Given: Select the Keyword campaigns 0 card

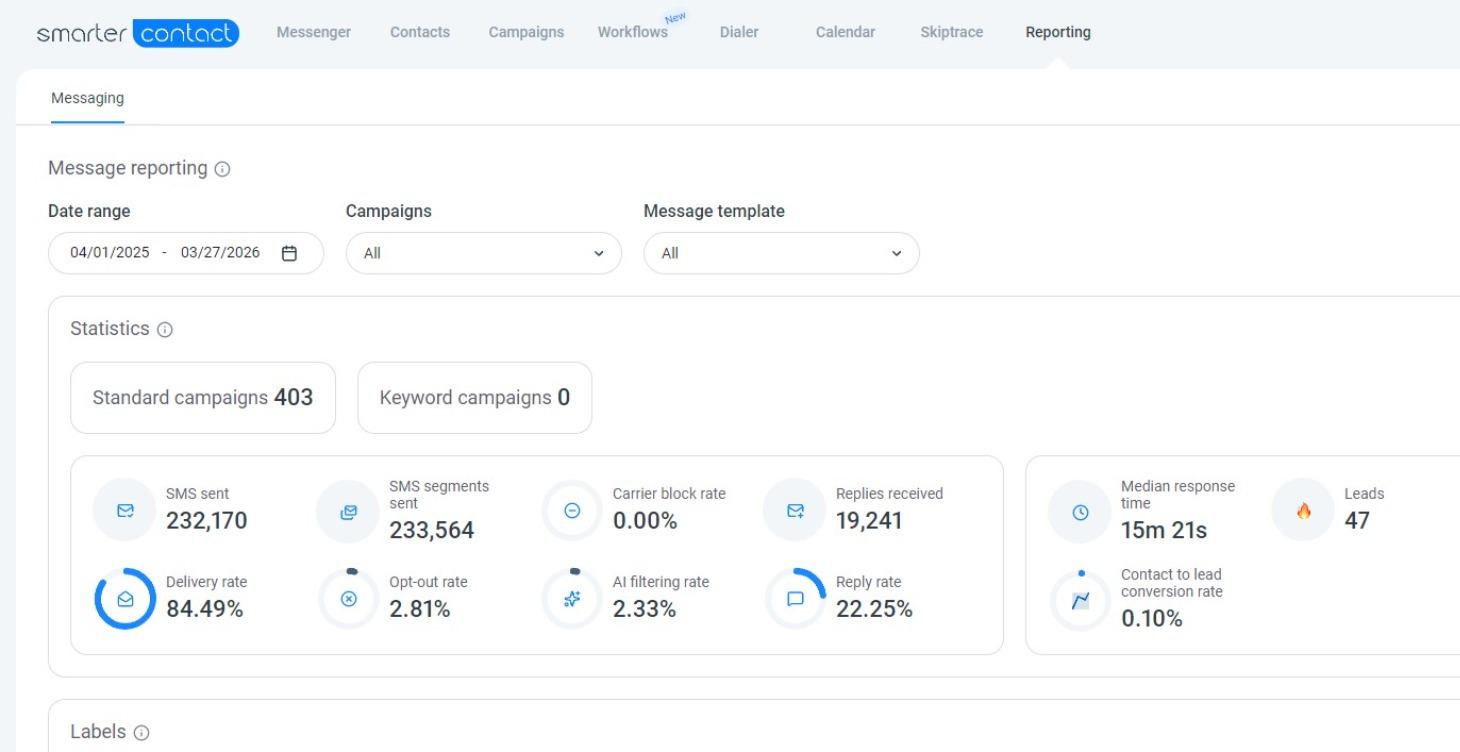Looking at the screenshot, I should coord(475,398).
